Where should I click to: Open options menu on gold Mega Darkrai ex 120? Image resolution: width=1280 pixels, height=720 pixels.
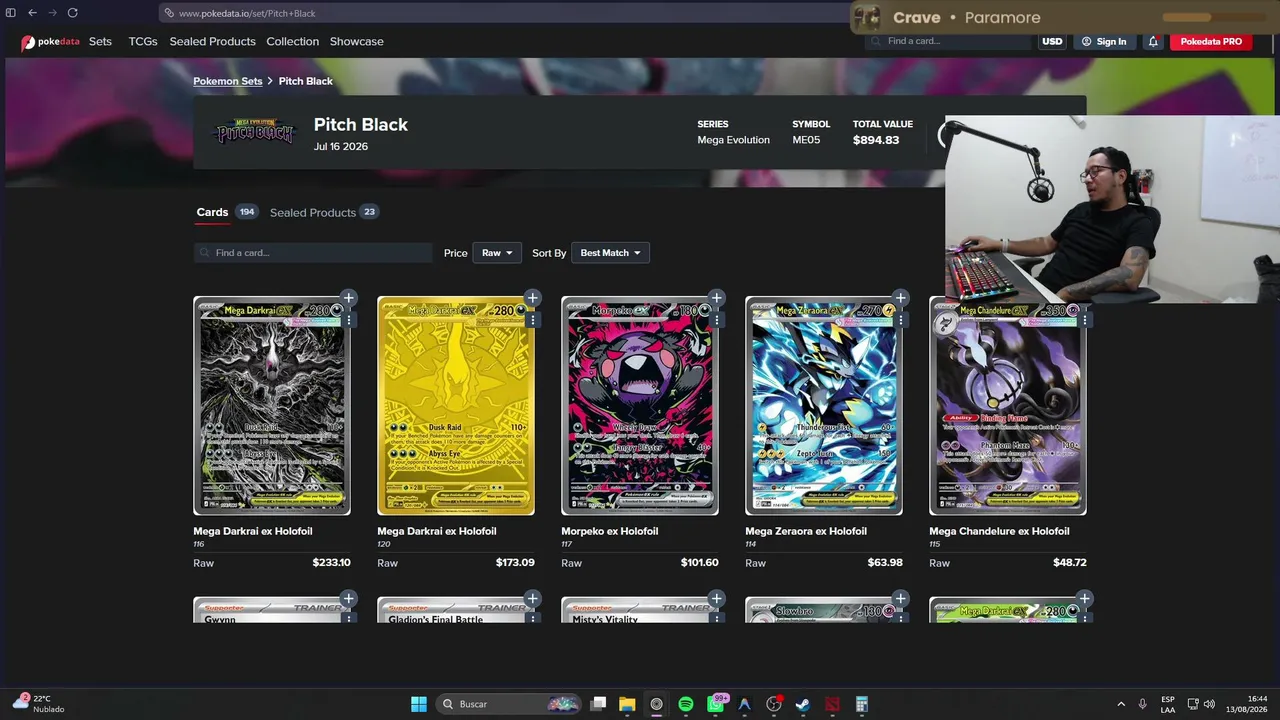pos(532,320)
